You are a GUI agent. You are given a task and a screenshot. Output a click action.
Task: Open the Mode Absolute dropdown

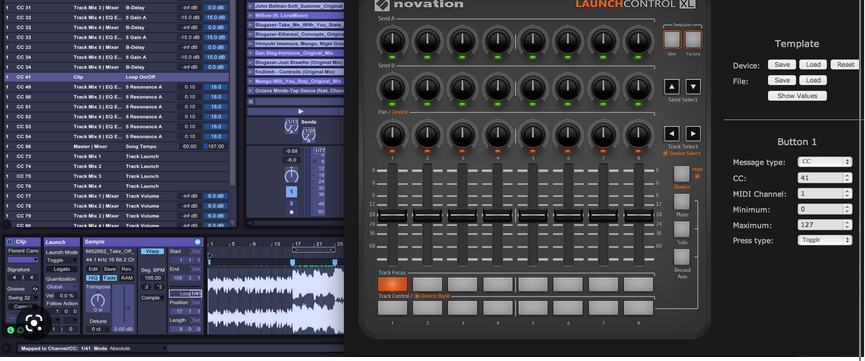click(138, 348)
